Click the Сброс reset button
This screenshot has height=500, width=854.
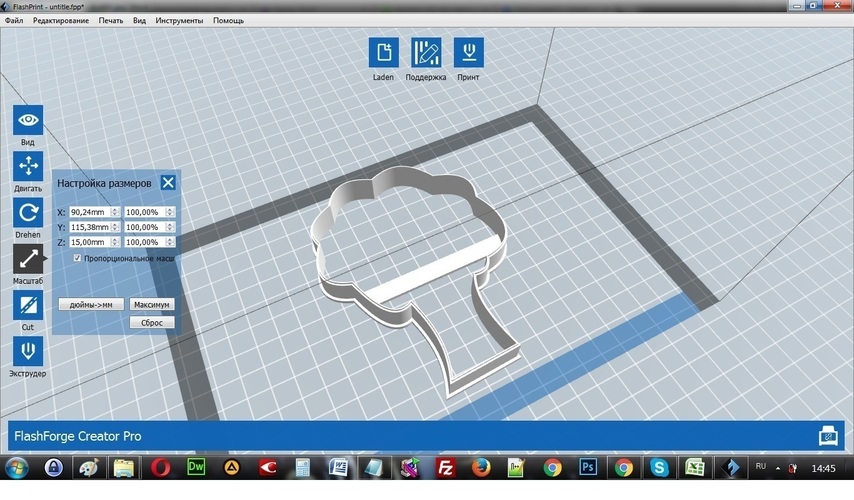point(152,322)
